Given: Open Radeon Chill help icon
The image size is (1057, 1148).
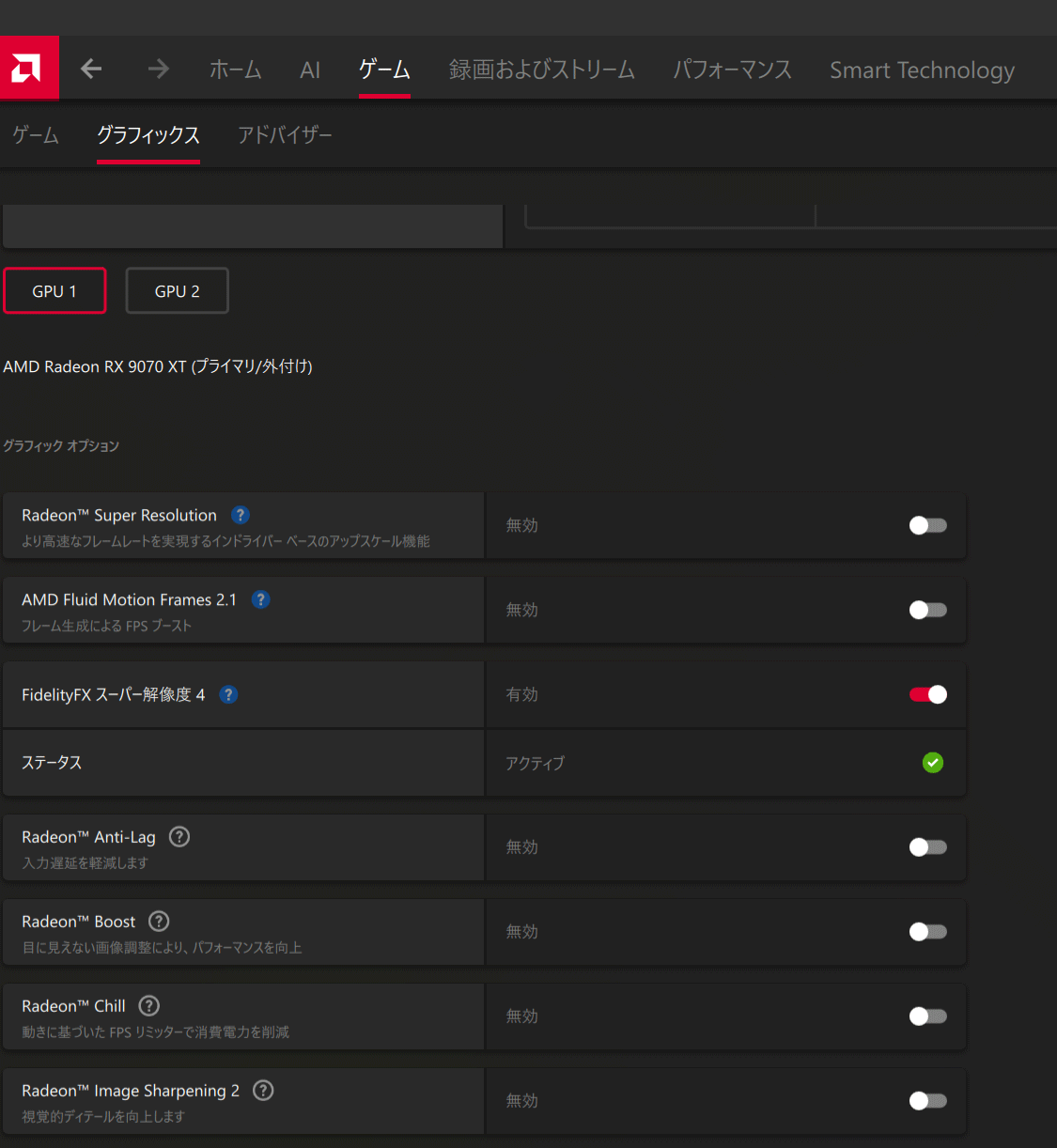Looking at the screenshot, I should (148, 1005).
